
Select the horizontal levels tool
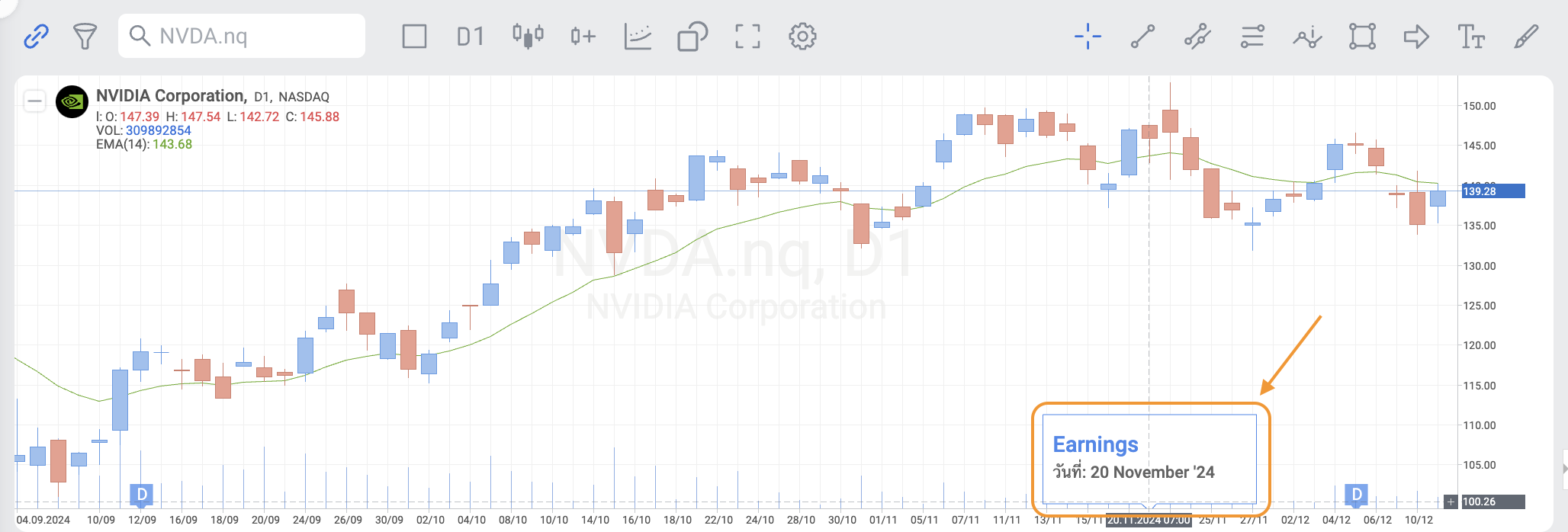click(1252, 36)
